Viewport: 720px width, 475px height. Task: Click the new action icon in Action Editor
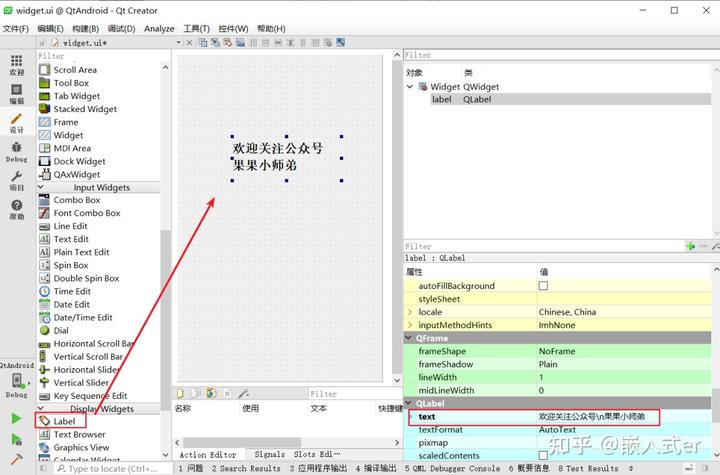180,394
